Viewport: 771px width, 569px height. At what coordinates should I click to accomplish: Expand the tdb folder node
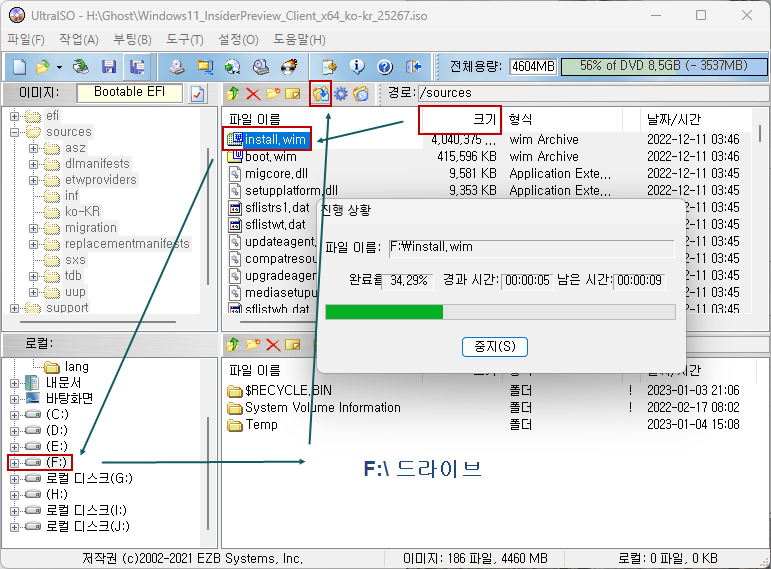click(33, 276)
